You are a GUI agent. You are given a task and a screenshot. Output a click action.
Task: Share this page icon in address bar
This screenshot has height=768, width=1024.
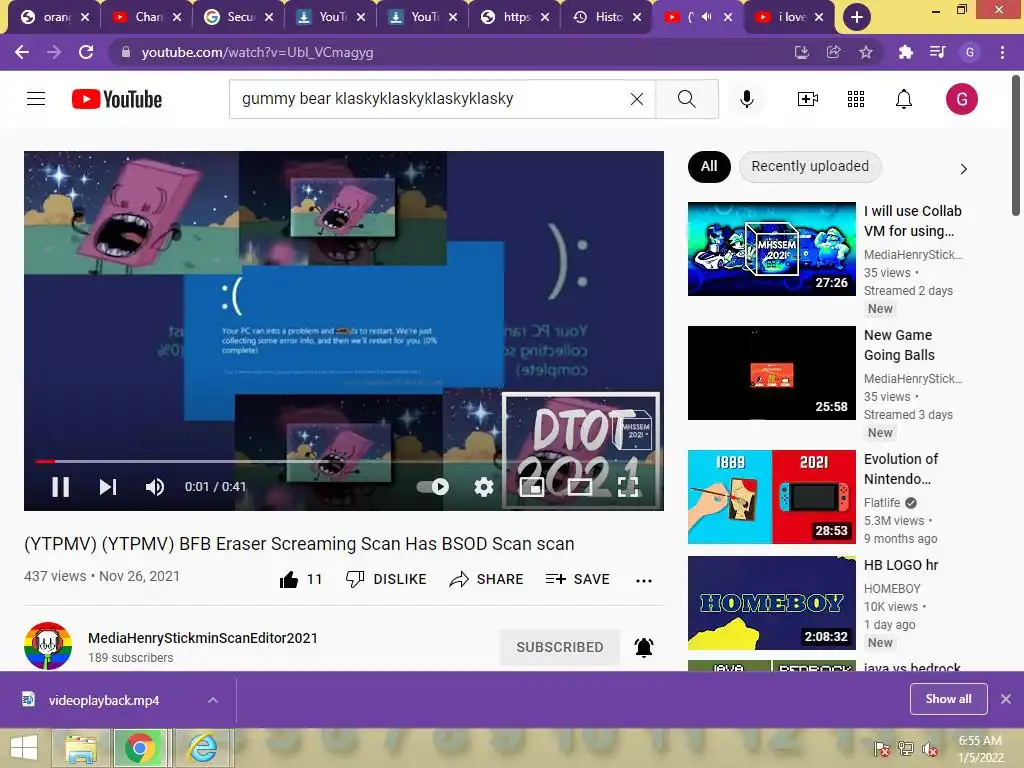[x=833, y=52]
